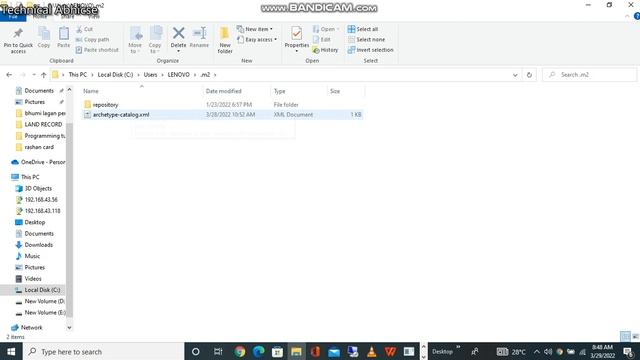Open the Move to dropdown
Image resolution: width=640 pixels, height=360 pixels.
coord(135,40)
